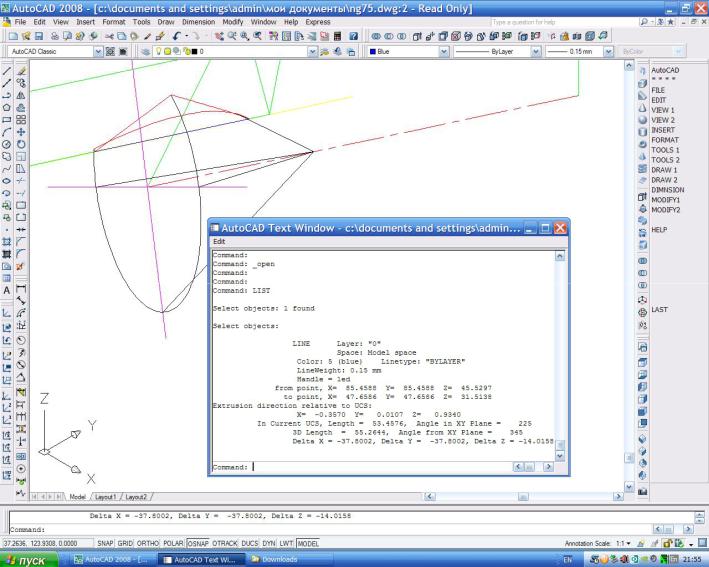Select the Line draw tool

6,71
